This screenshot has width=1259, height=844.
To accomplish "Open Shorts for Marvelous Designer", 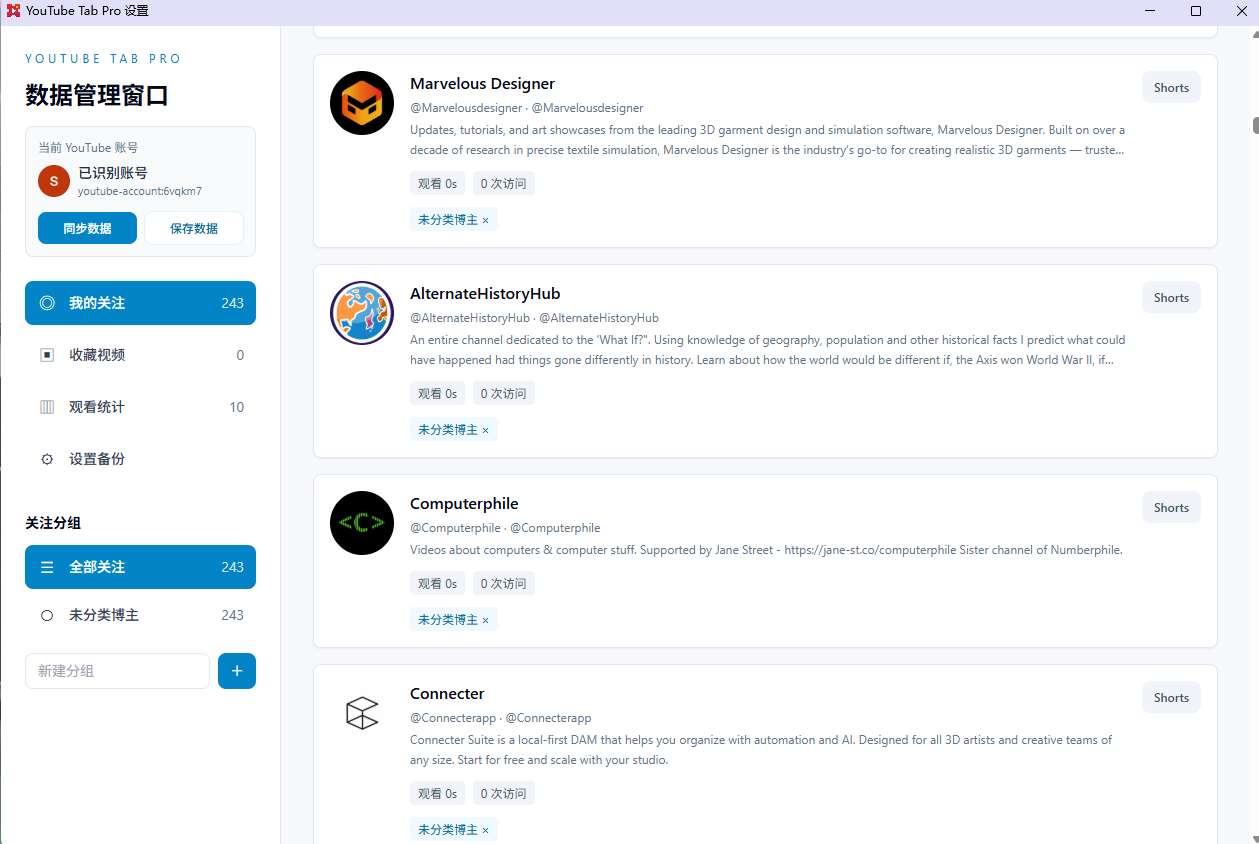I will [1171, 87].
